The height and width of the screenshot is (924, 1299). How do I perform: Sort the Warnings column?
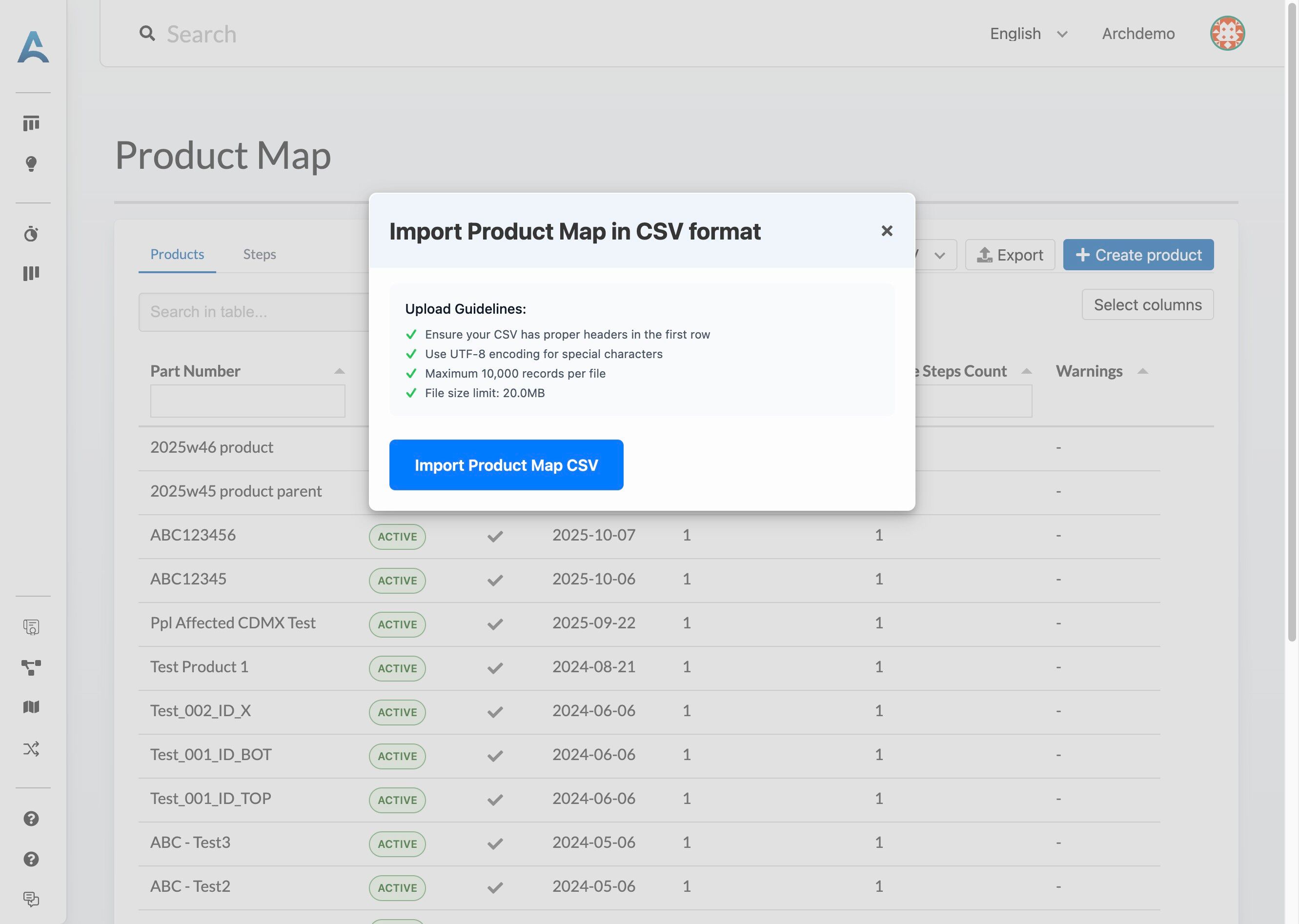tap(1142, 372)
